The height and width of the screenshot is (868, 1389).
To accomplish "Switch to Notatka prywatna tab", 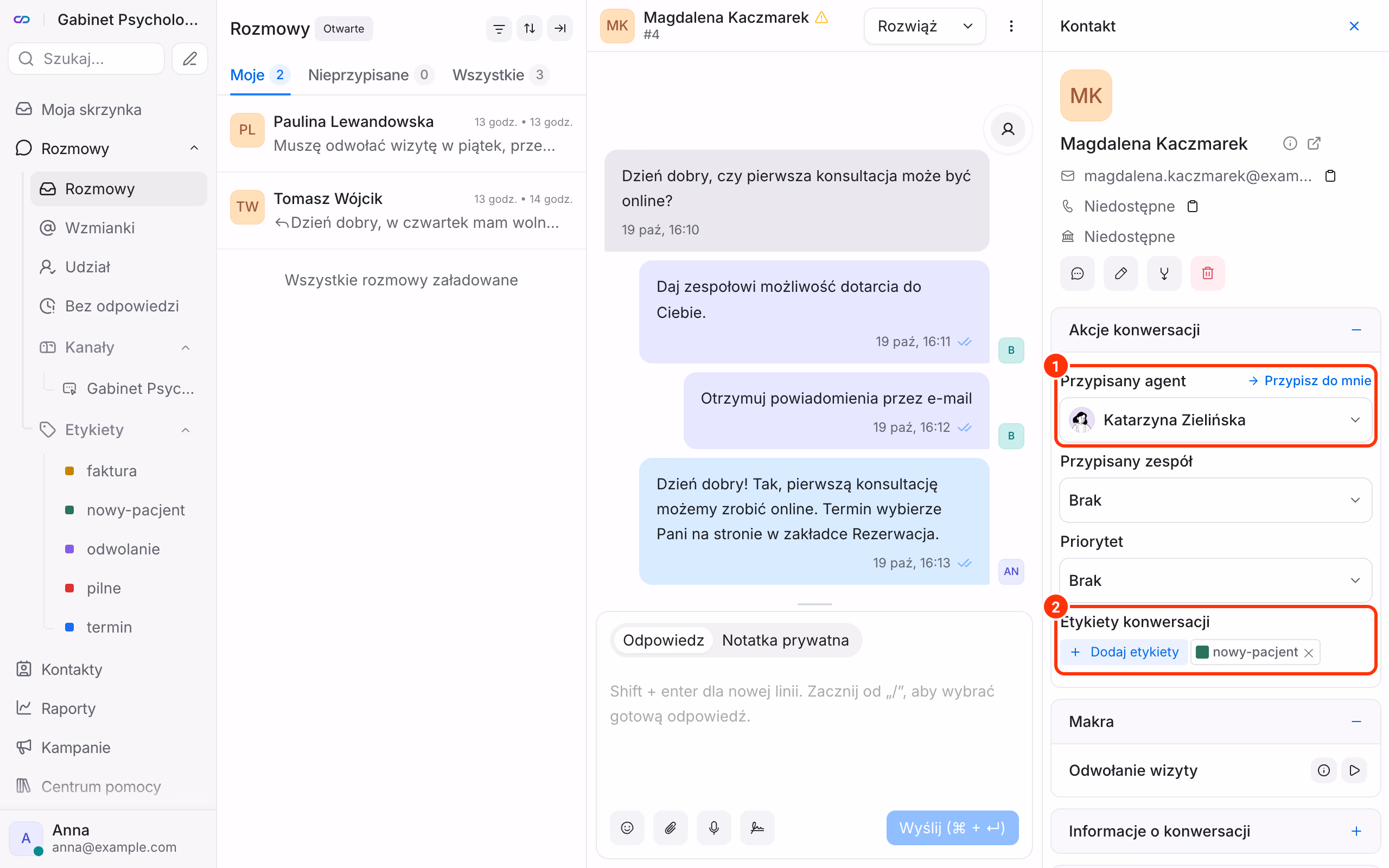I will click(785, 640).
